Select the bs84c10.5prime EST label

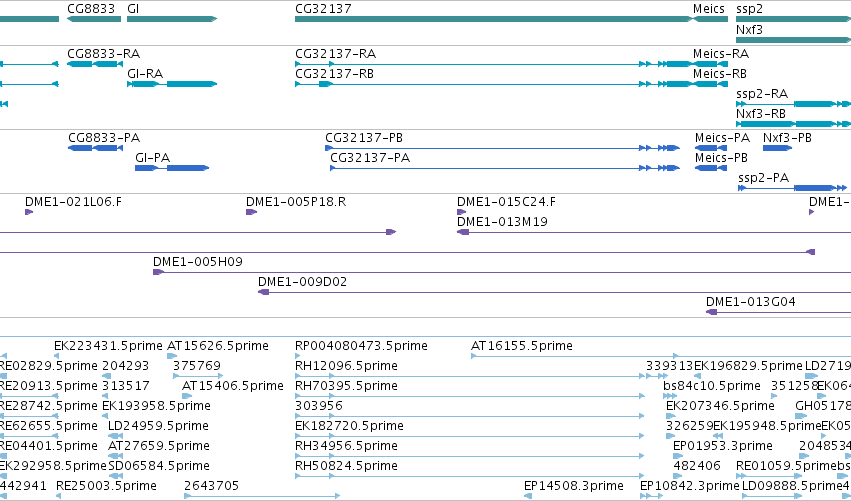[x=712, y=386]
